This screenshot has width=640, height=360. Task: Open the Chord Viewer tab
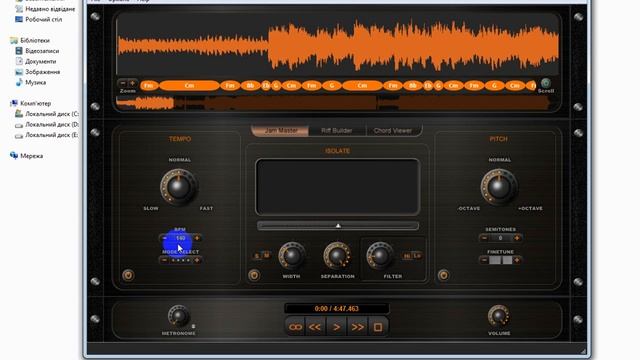(x=393, y=131)
